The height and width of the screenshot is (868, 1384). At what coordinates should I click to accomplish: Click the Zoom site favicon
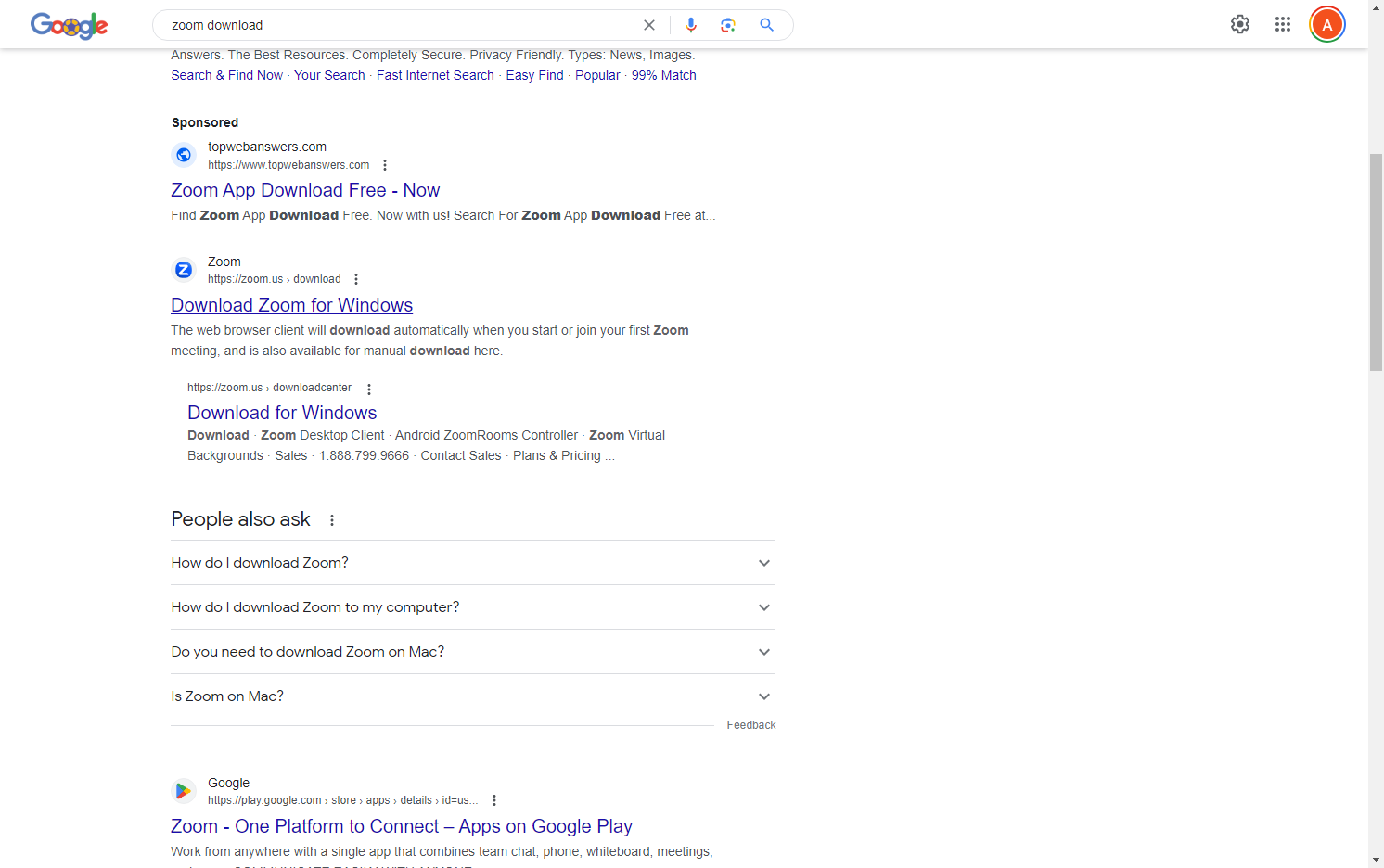pos(184,270)
